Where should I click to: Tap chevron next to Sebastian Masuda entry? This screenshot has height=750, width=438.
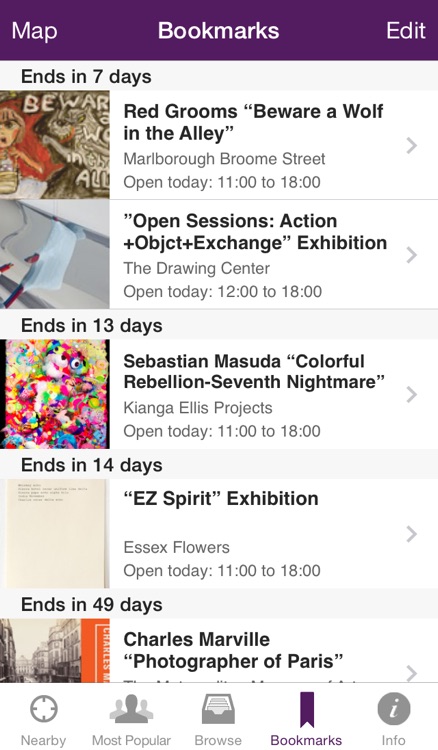[x=411, y=395]
